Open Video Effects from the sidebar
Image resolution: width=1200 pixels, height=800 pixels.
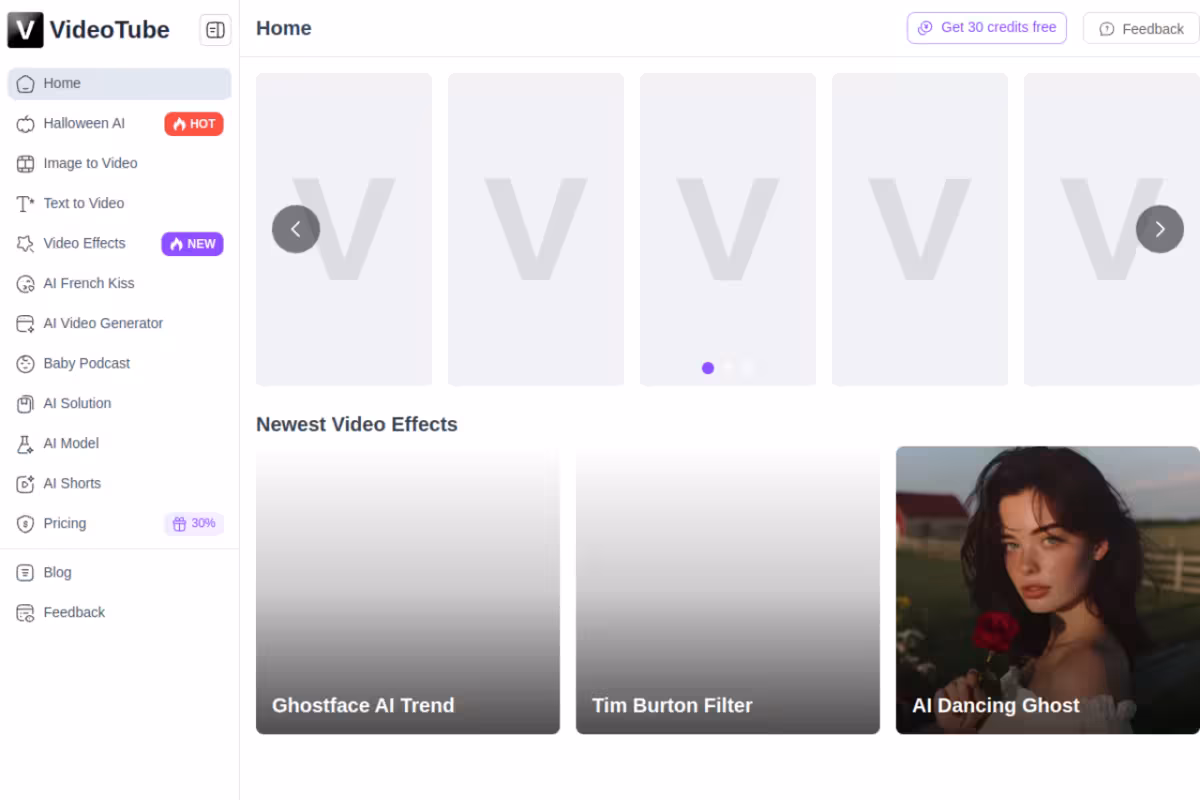[120, 244]
